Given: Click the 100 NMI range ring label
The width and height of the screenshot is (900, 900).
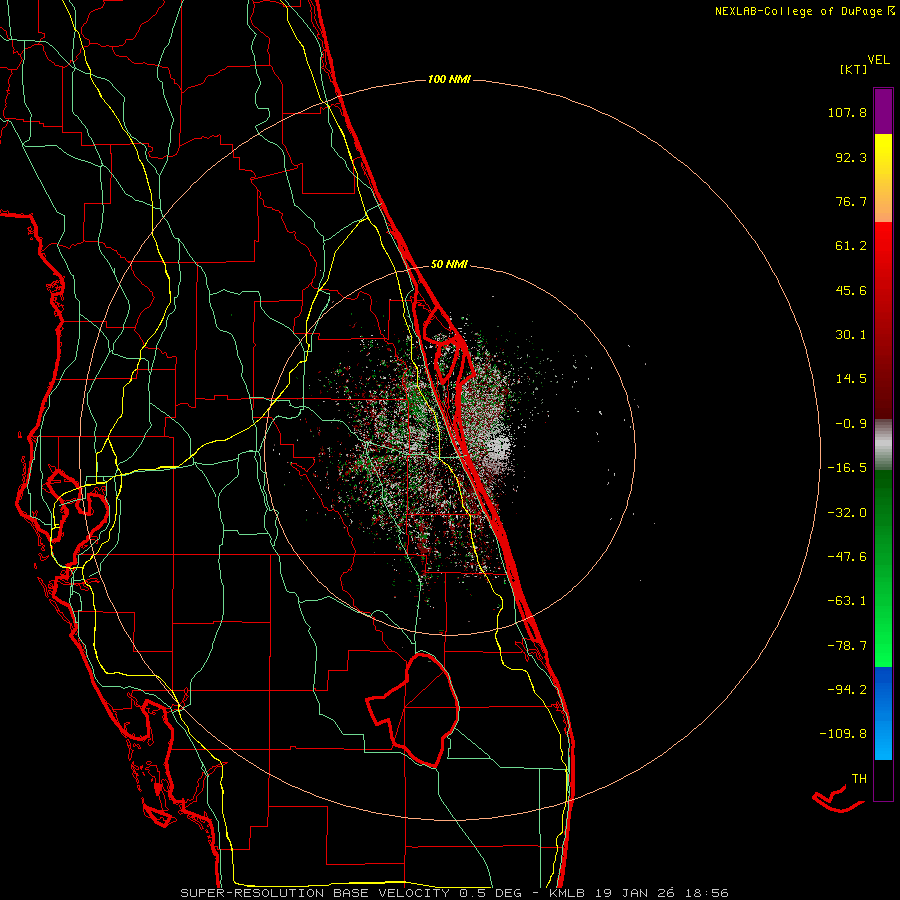Looking at the screenshot, I should tap(449, 79).
